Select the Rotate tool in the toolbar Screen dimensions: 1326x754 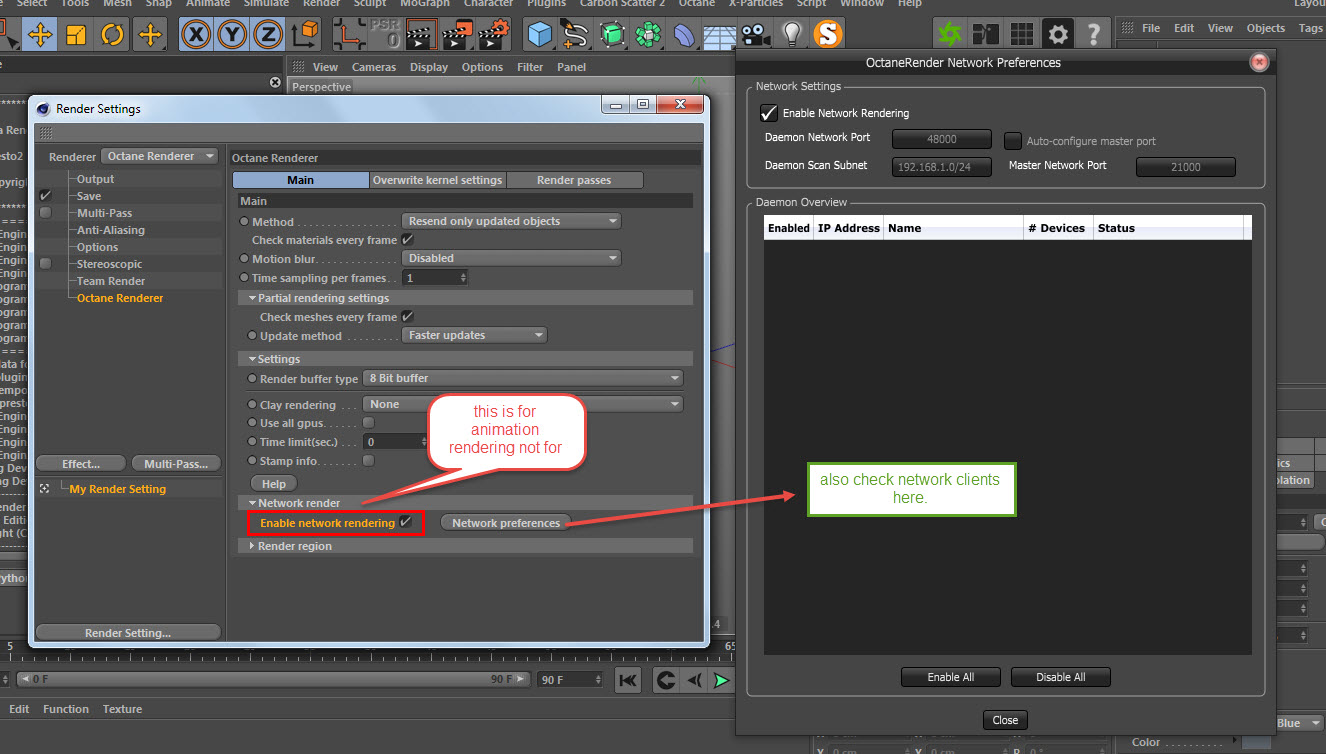pyautogui.click(x=113, y=36)
